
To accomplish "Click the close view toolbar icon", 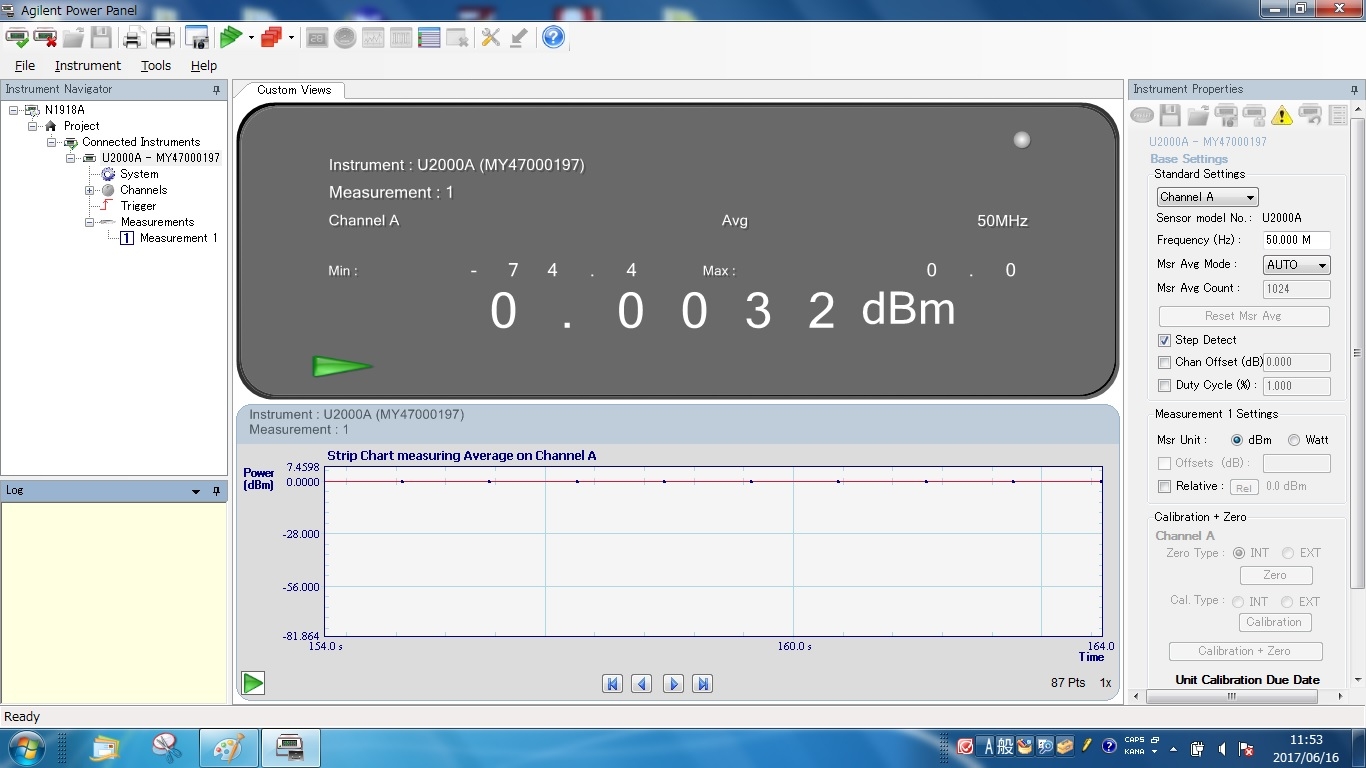I will click(457, 38).
